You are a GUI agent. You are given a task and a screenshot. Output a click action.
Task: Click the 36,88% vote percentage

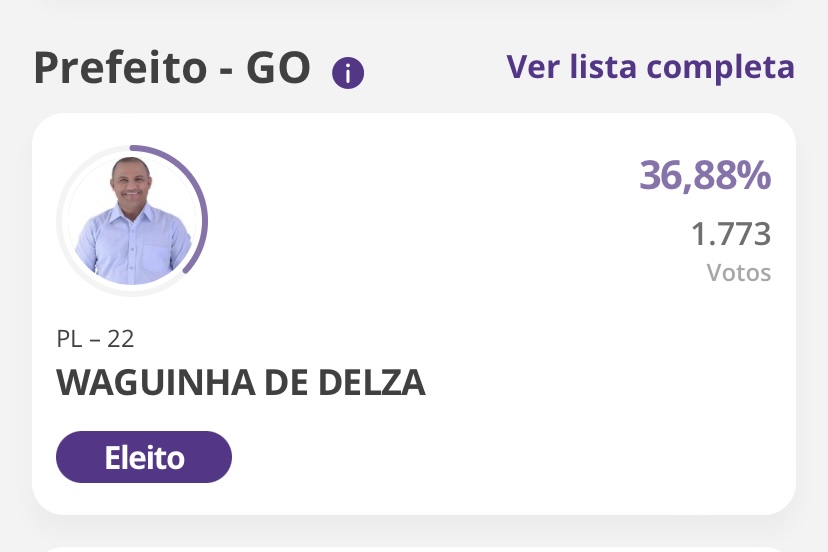(x=705, y=175)
